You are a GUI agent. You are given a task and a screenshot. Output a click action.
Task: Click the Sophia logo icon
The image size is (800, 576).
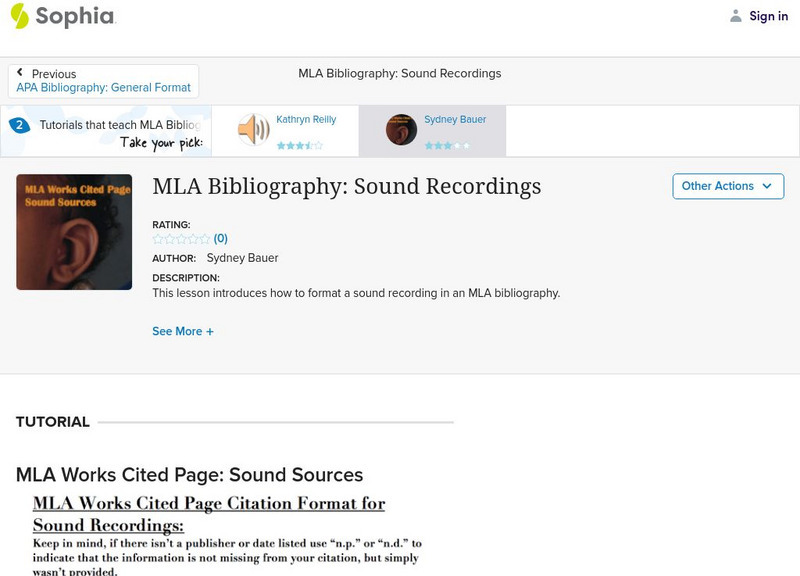click(x=22, y=16)
